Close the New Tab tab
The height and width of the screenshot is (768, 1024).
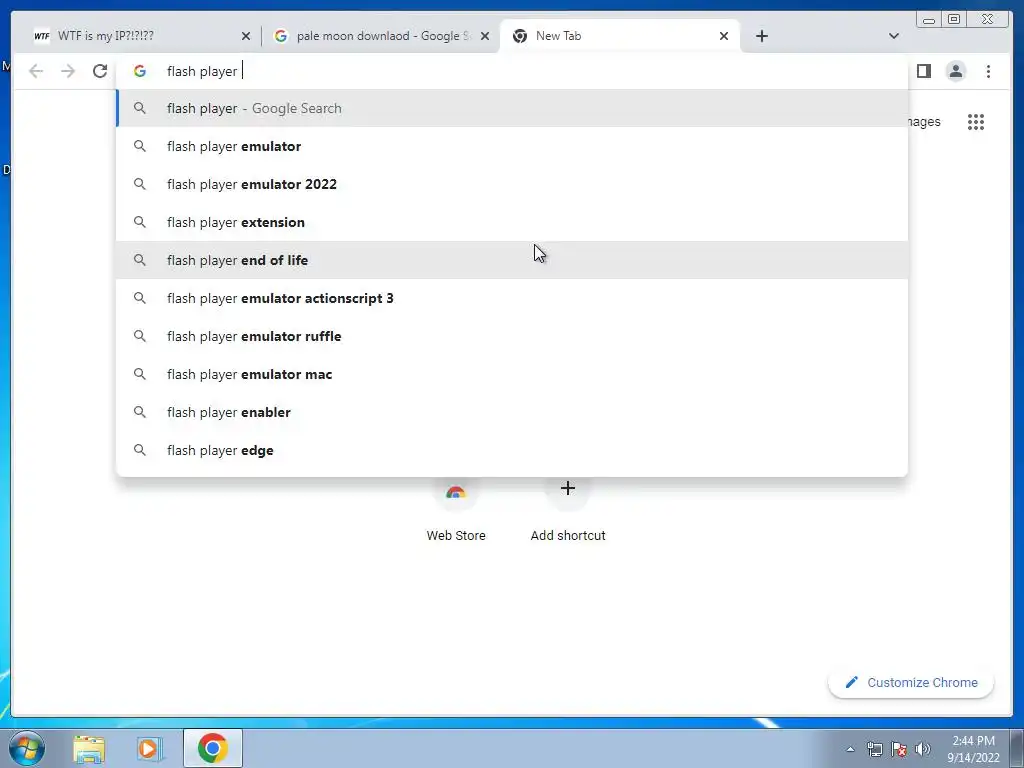[724, 37]
